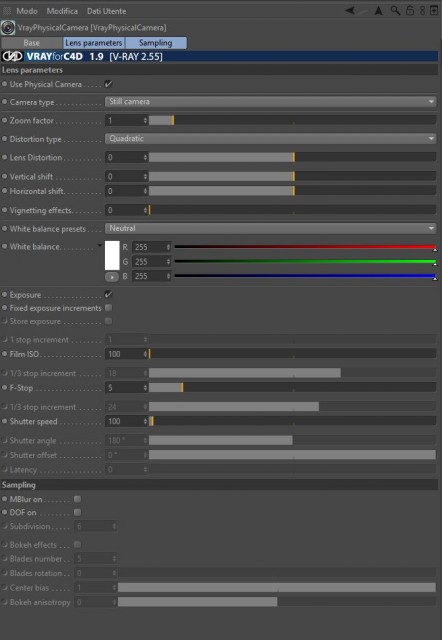This screenshot has width=442, height=640.
Task: Click the new attribute manager icon at top right
Action: pos(434,11)
